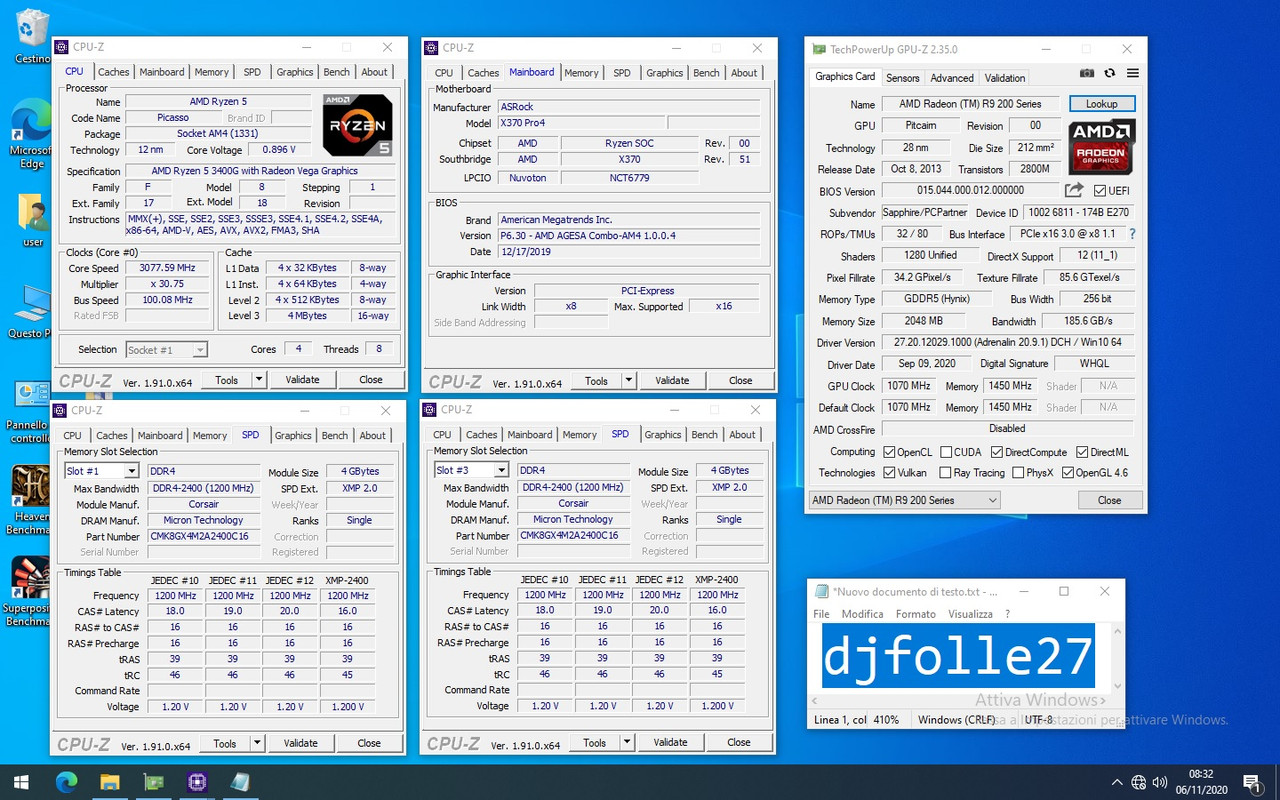Open the GPU-Z hamburger menu
This screenshot has width=1280, height=800.
click(x=1133, y=73)
